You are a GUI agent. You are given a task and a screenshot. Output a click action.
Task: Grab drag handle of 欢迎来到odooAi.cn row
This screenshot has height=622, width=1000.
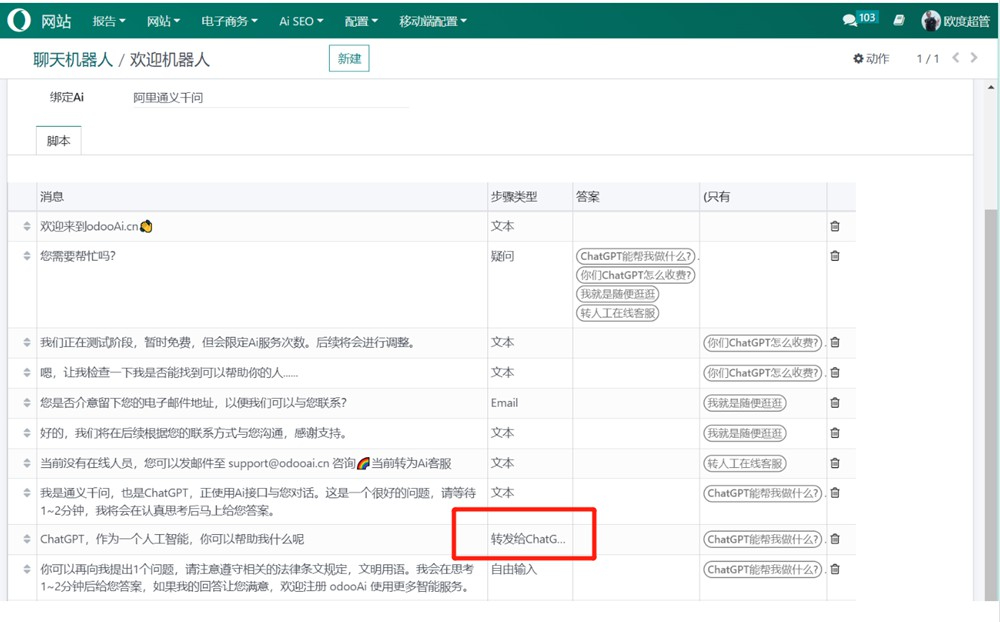(27, 226)
